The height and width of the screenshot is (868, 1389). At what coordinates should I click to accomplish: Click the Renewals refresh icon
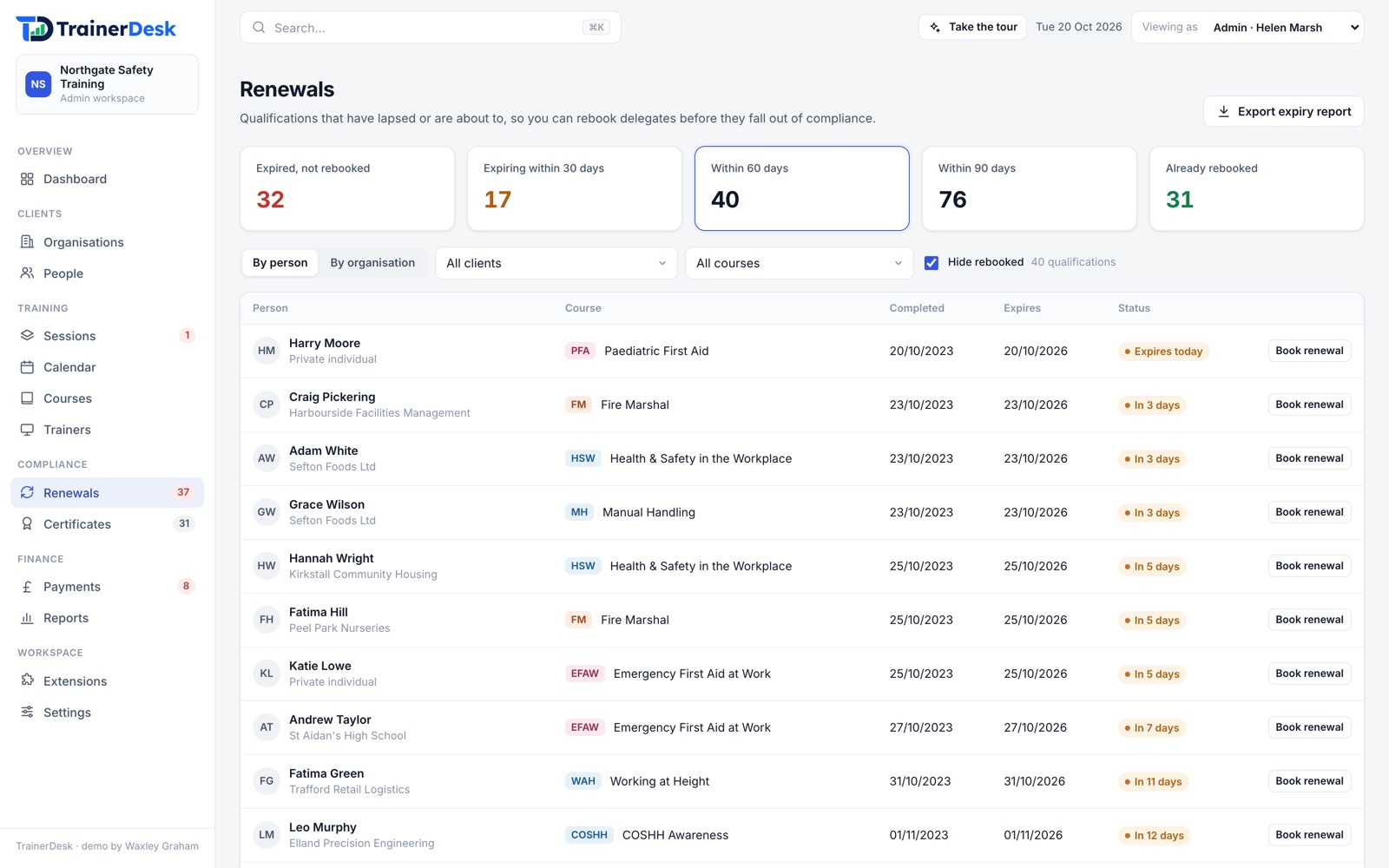click(x=27, y=492)
